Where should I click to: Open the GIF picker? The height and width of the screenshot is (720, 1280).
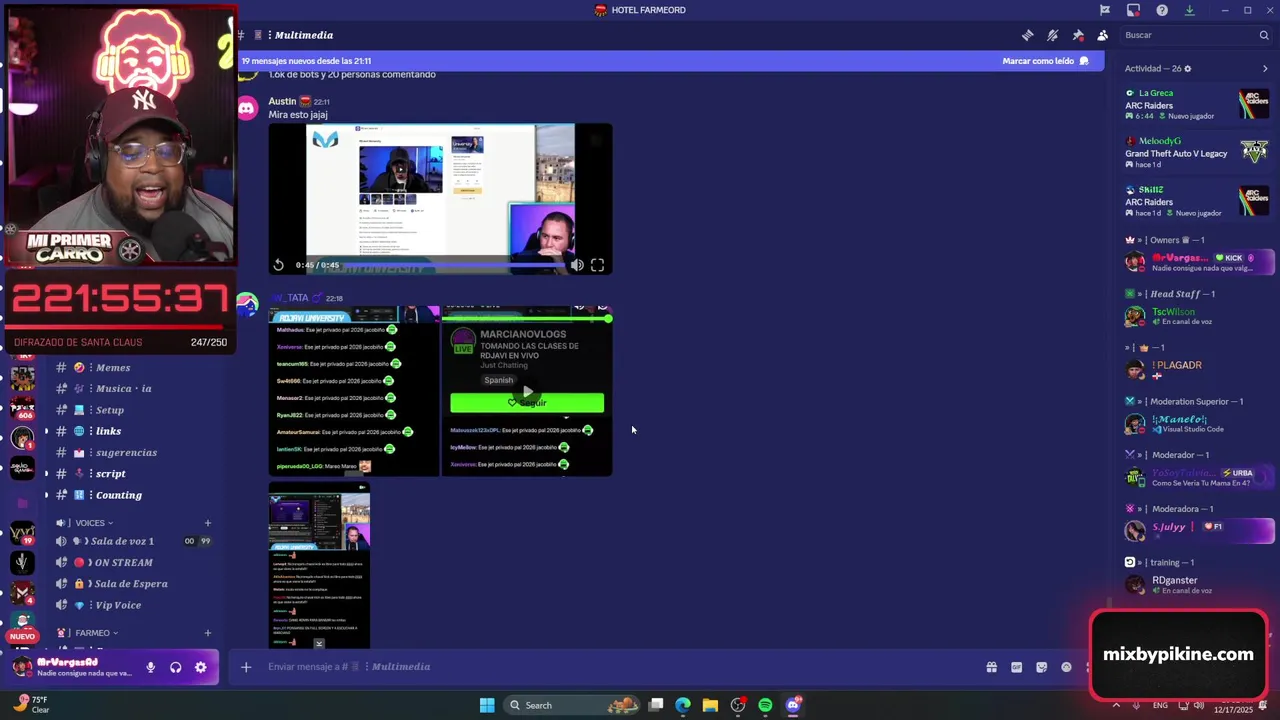tap(1017, 667)
